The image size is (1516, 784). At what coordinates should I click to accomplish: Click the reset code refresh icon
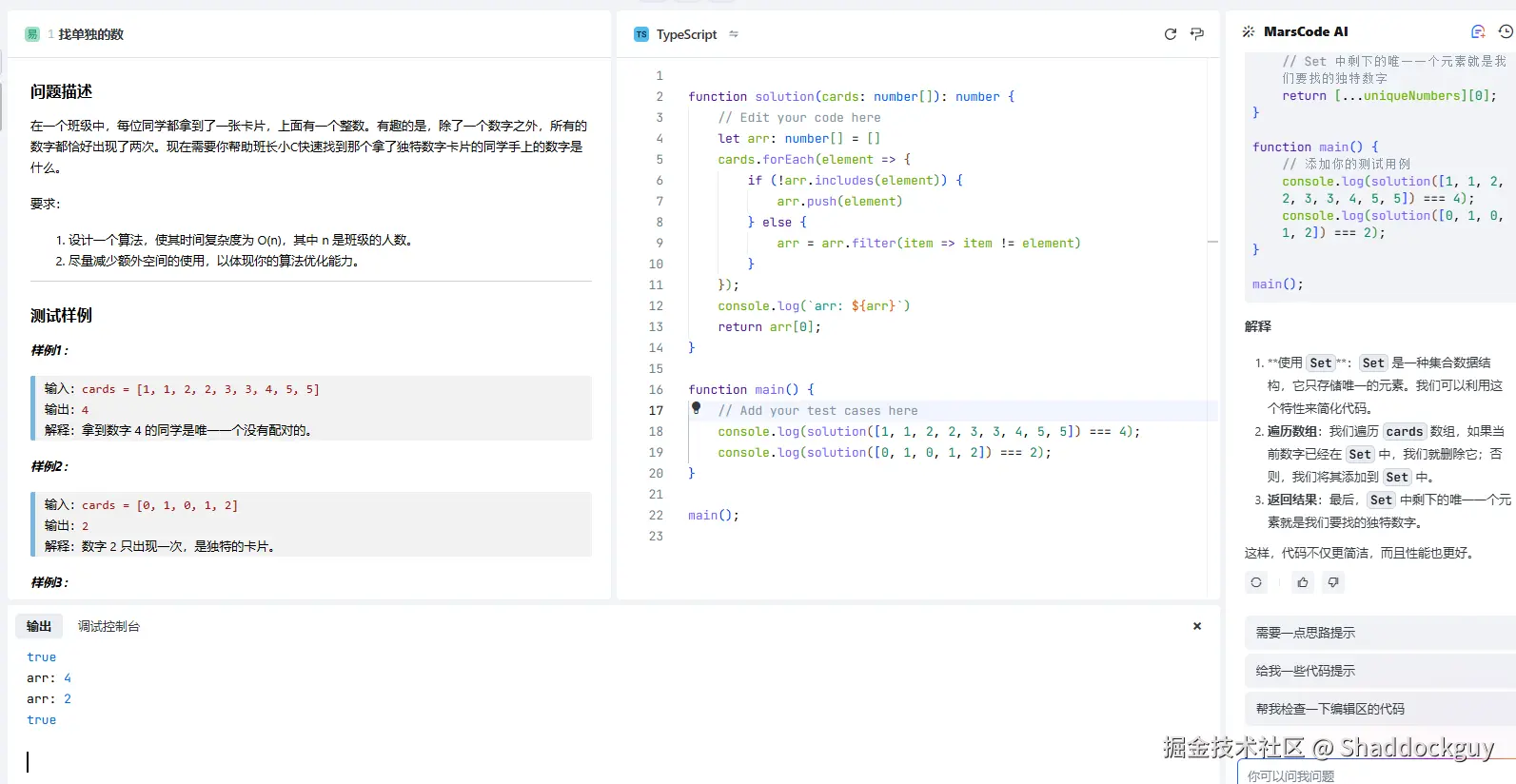1171,34
